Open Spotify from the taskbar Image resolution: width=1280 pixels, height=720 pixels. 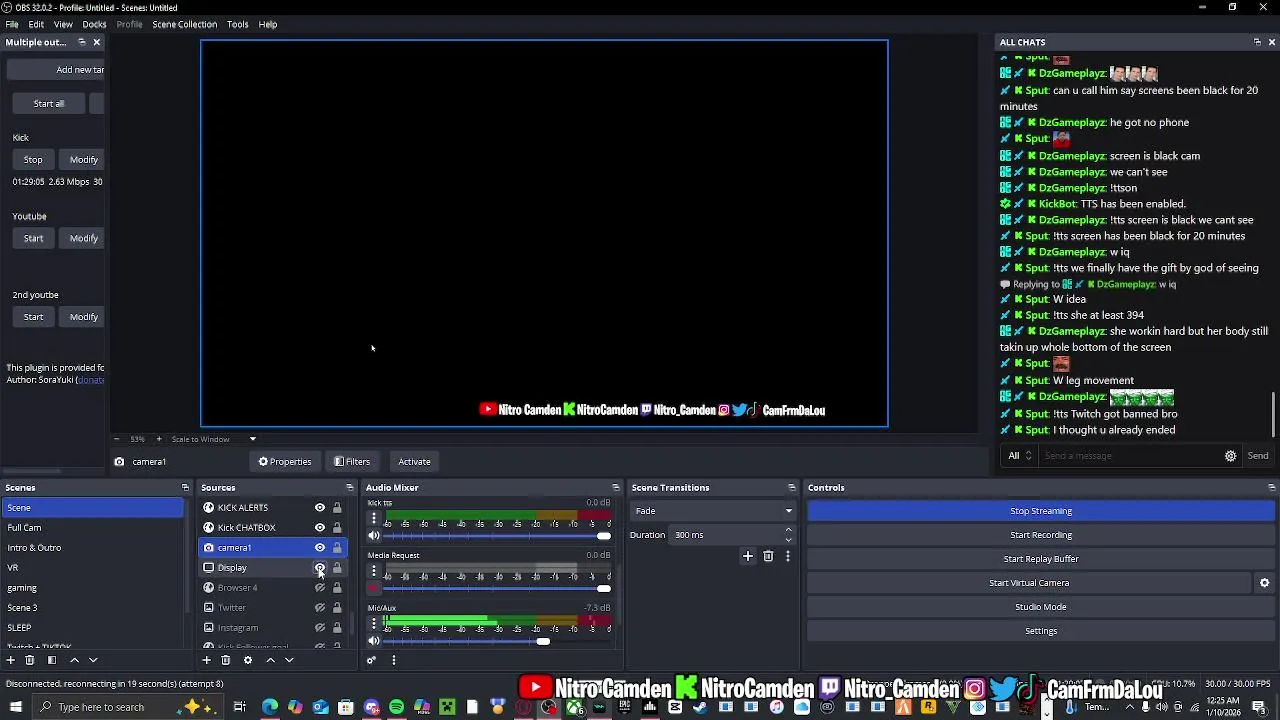tap(397, 707)
